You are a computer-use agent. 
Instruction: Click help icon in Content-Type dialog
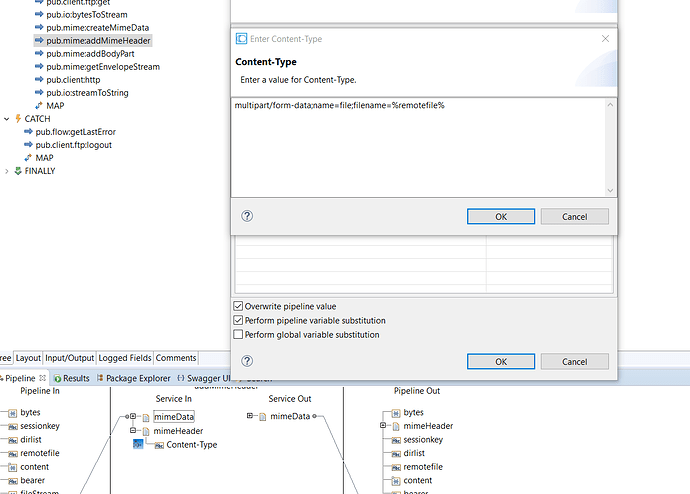coord(247,216)
